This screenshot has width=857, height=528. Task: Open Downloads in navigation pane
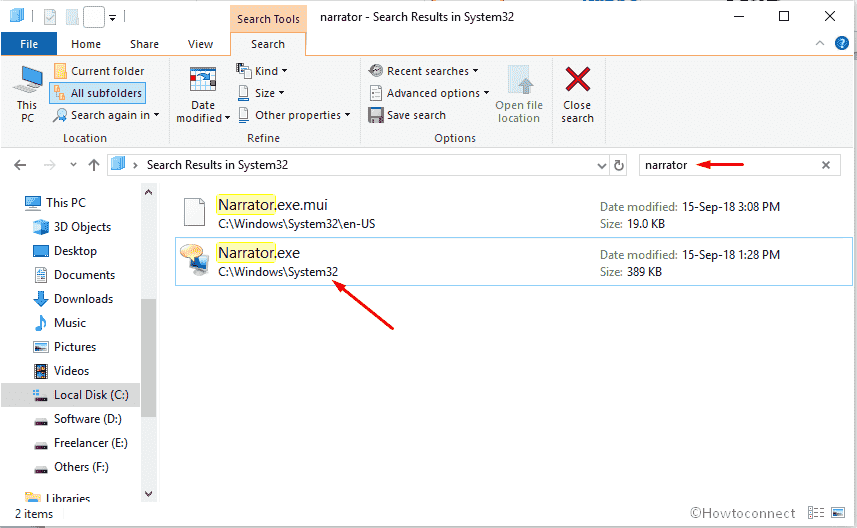click(73, 299)
